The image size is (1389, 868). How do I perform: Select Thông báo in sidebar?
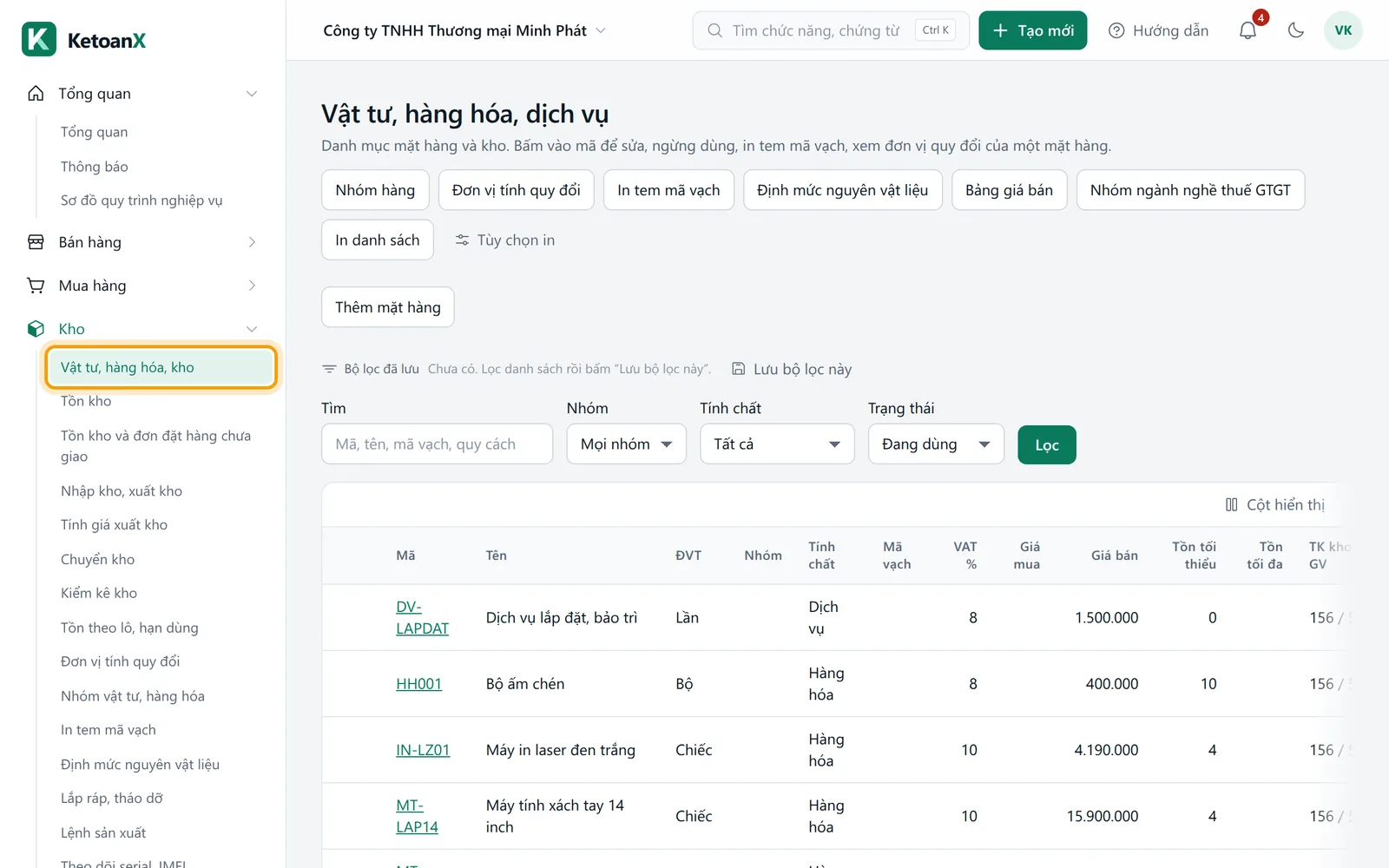point(94,167)
